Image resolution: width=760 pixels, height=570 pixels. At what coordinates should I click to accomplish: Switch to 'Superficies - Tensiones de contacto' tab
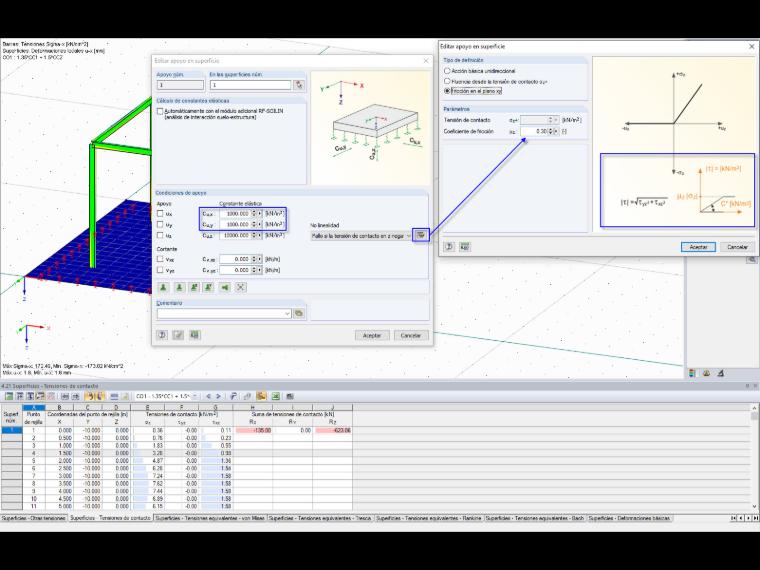point(111,518)
